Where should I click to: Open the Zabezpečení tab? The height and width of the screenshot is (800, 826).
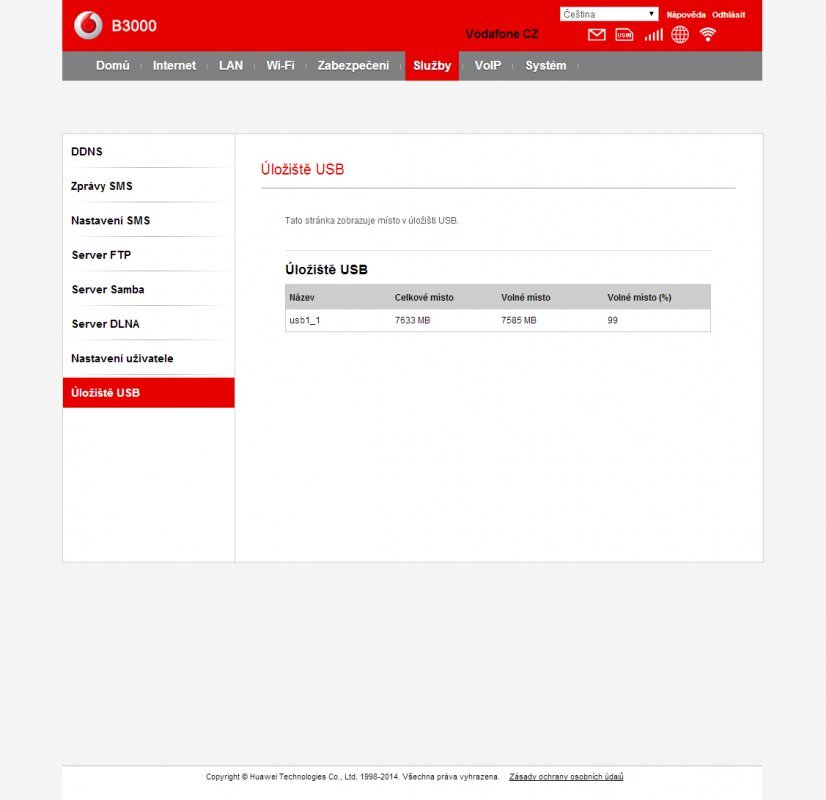coord(353,66)
